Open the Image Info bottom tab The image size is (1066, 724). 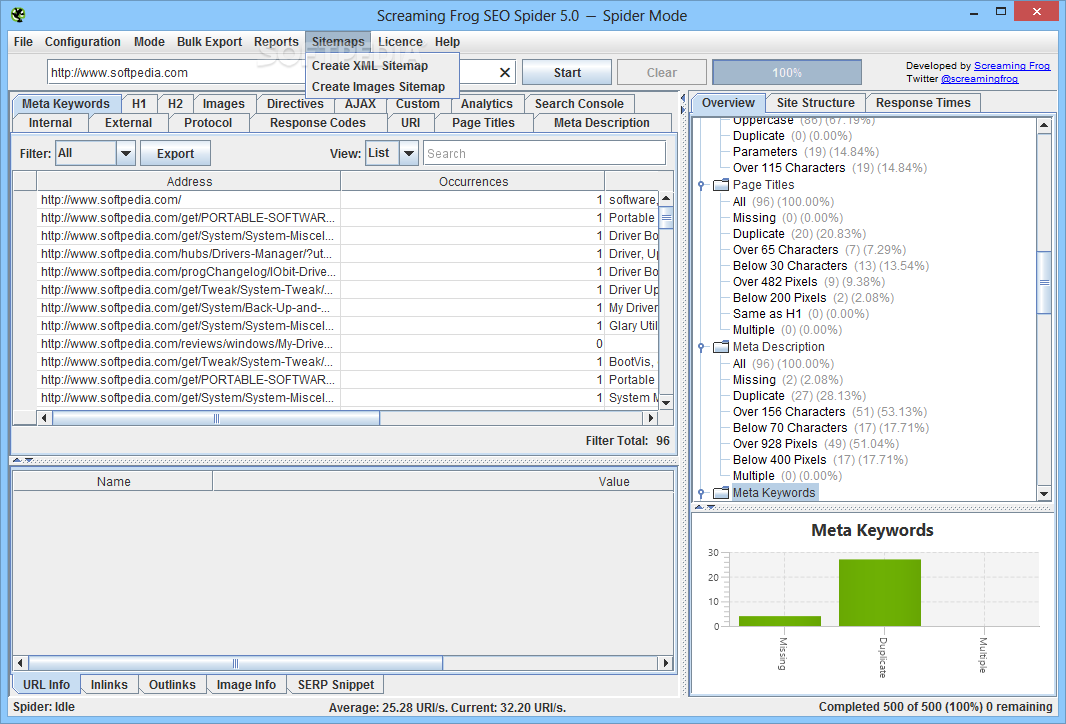point(246,685)
